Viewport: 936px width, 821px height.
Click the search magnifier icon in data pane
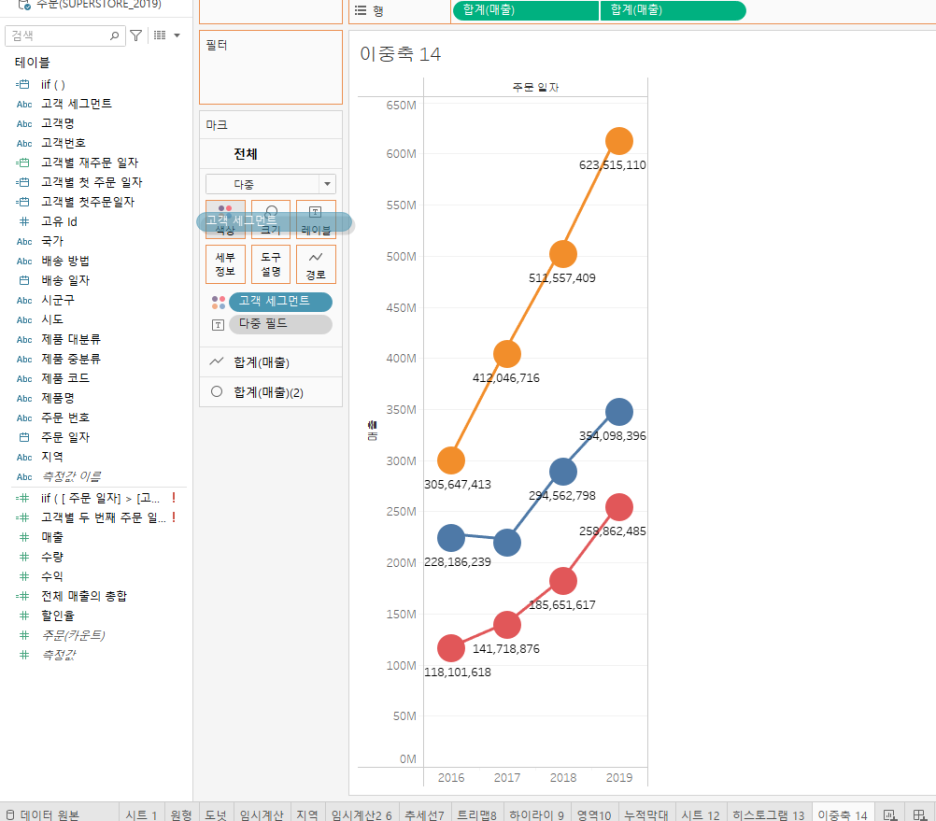click(114, 36)
